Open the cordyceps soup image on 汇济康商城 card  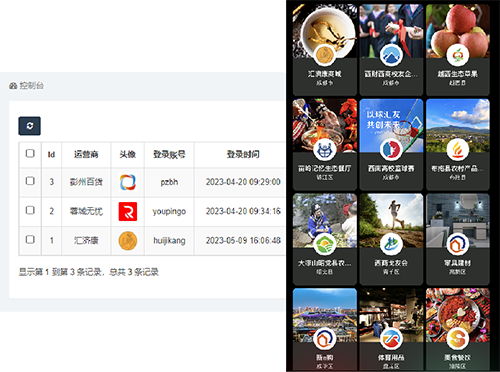click(x=325, y=31)
